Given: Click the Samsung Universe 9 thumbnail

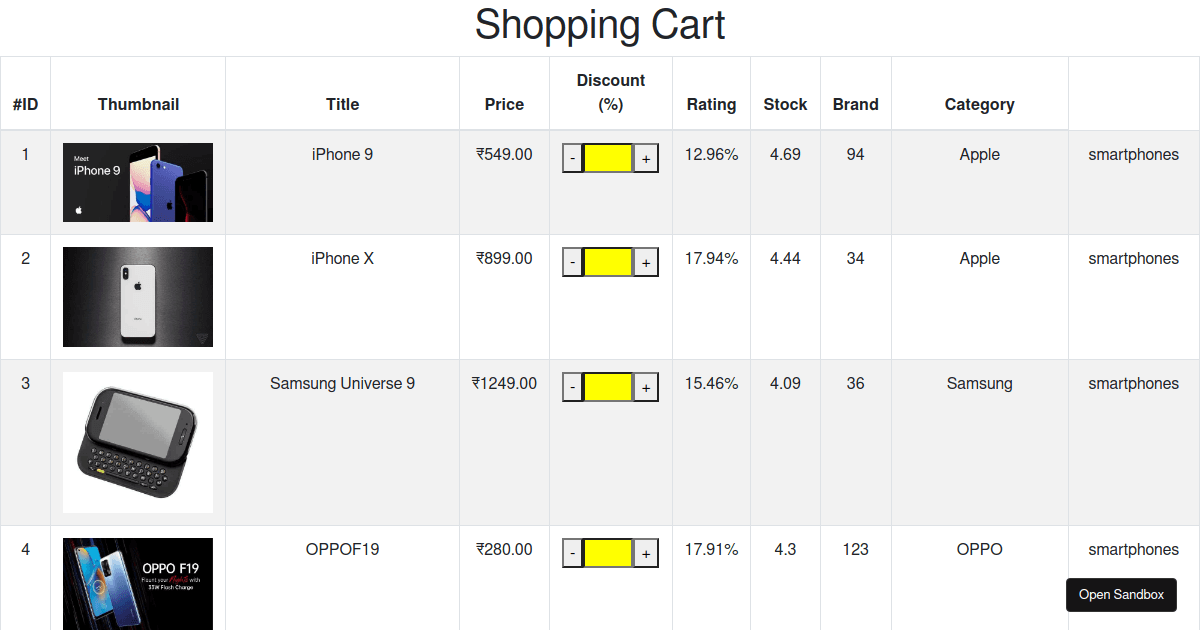Looking at the screenshot, I should click(137, 442).
